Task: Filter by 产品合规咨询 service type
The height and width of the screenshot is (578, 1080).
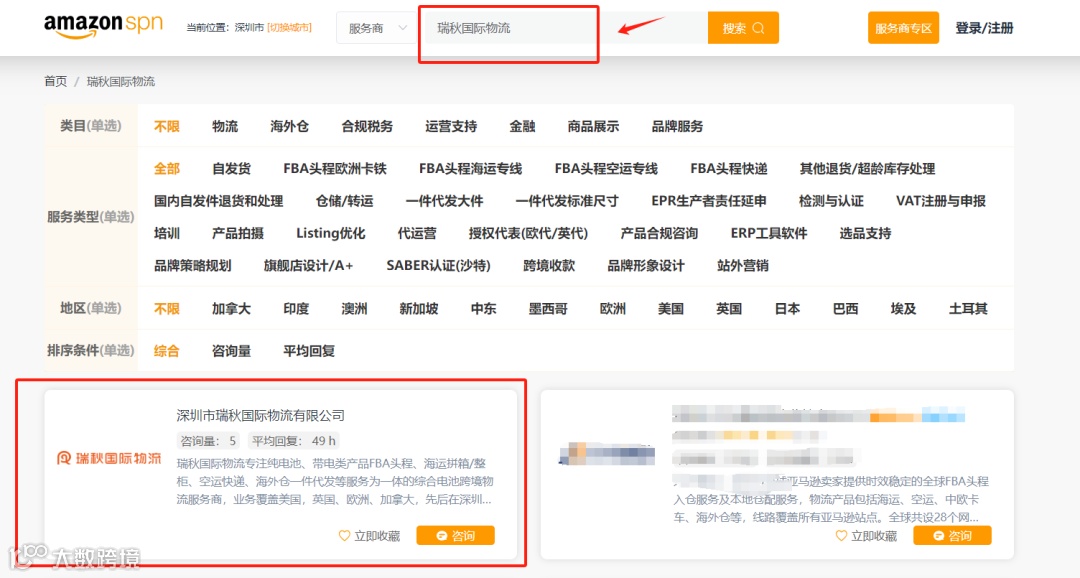Action: pyautogui.click(x=659, y=233)
